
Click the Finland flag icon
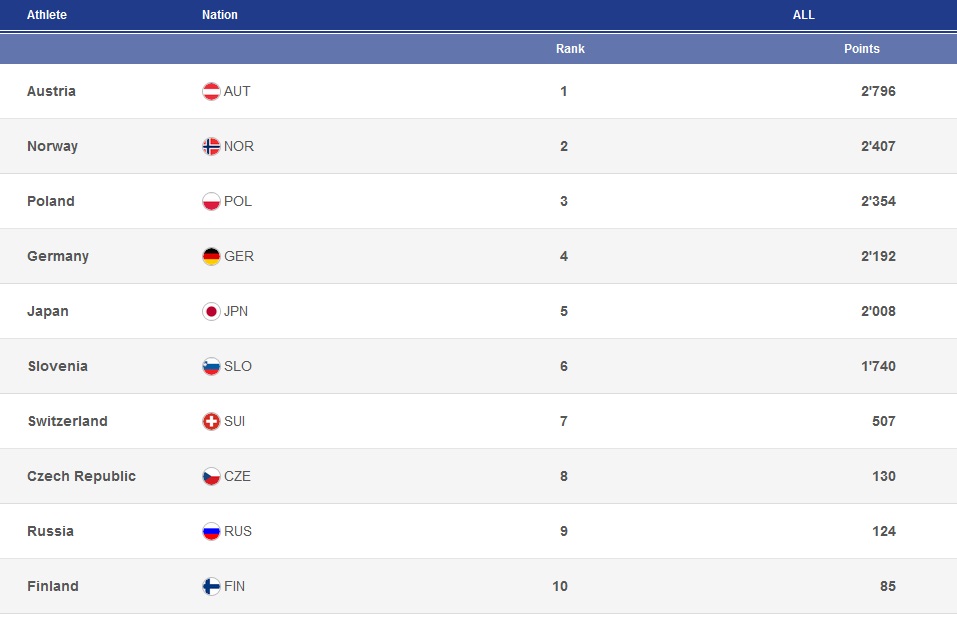(211, 586)
